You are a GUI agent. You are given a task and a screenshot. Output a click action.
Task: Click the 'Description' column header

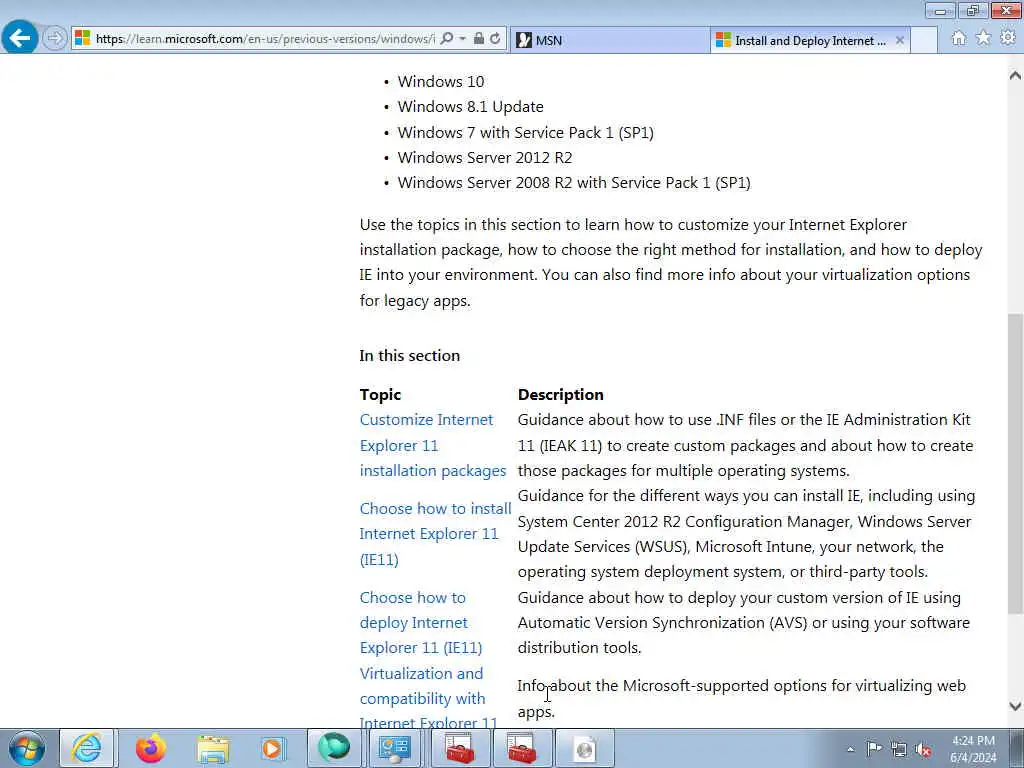(x=560, y=394)
